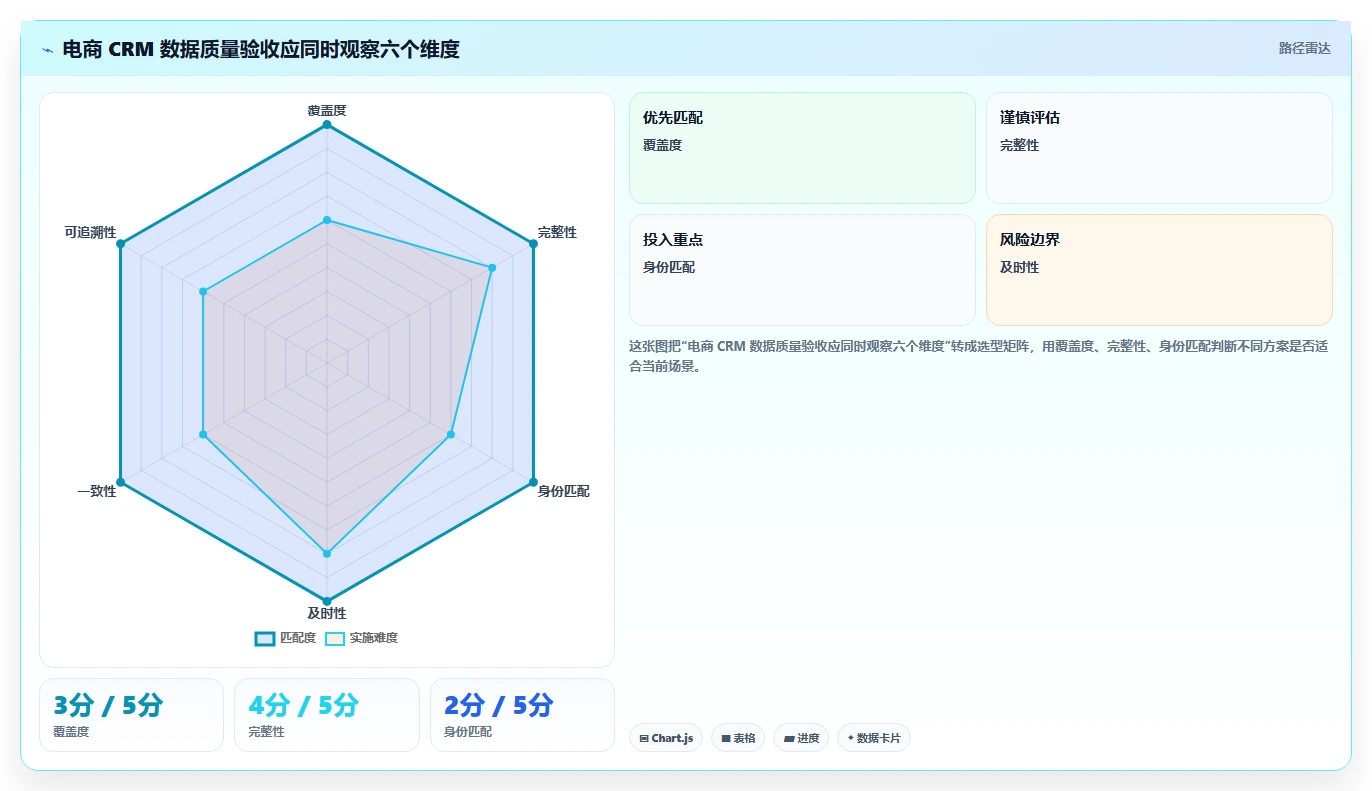Image resolution: width=1372 pixels, height=791 pixels.
Task: Open the 优先匹配 card
Action: click(x=802, y=148)
